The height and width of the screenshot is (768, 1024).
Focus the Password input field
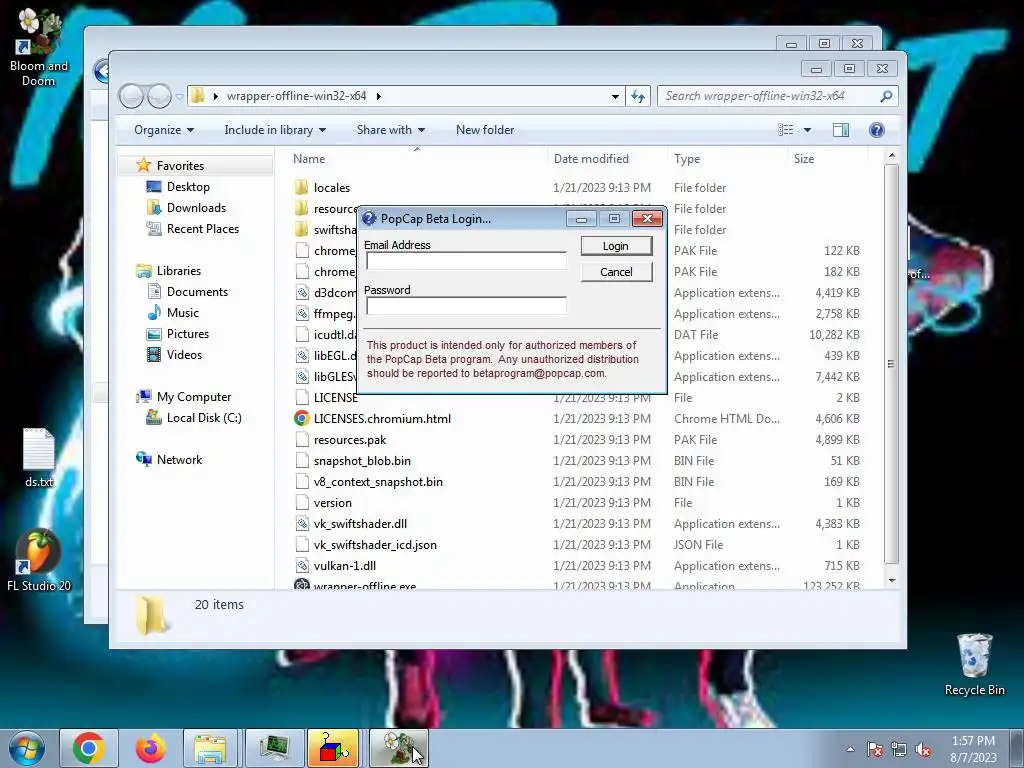(466, 306)
